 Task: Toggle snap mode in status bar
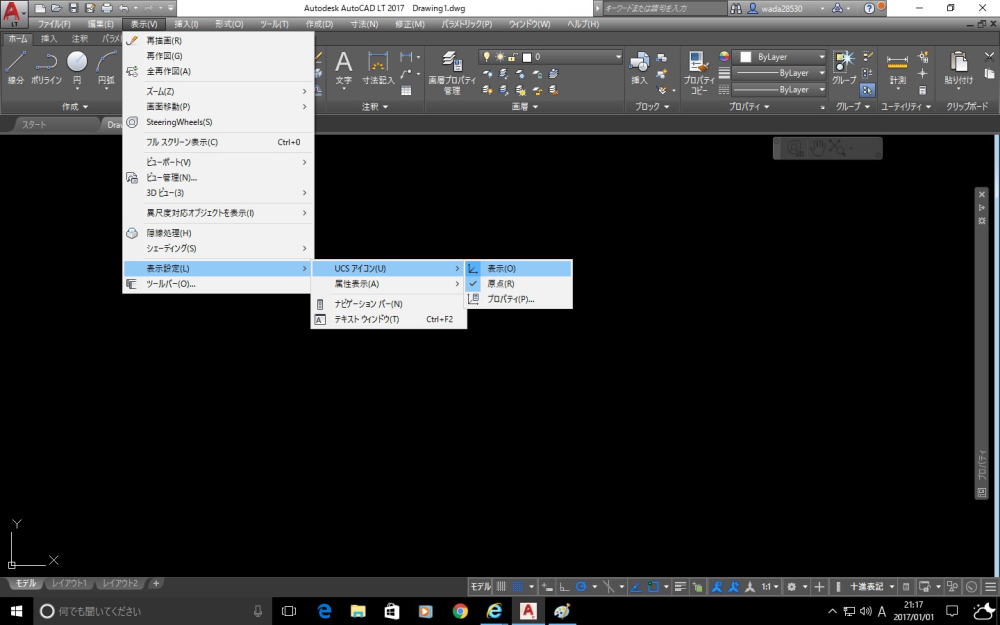click(518, 587)
